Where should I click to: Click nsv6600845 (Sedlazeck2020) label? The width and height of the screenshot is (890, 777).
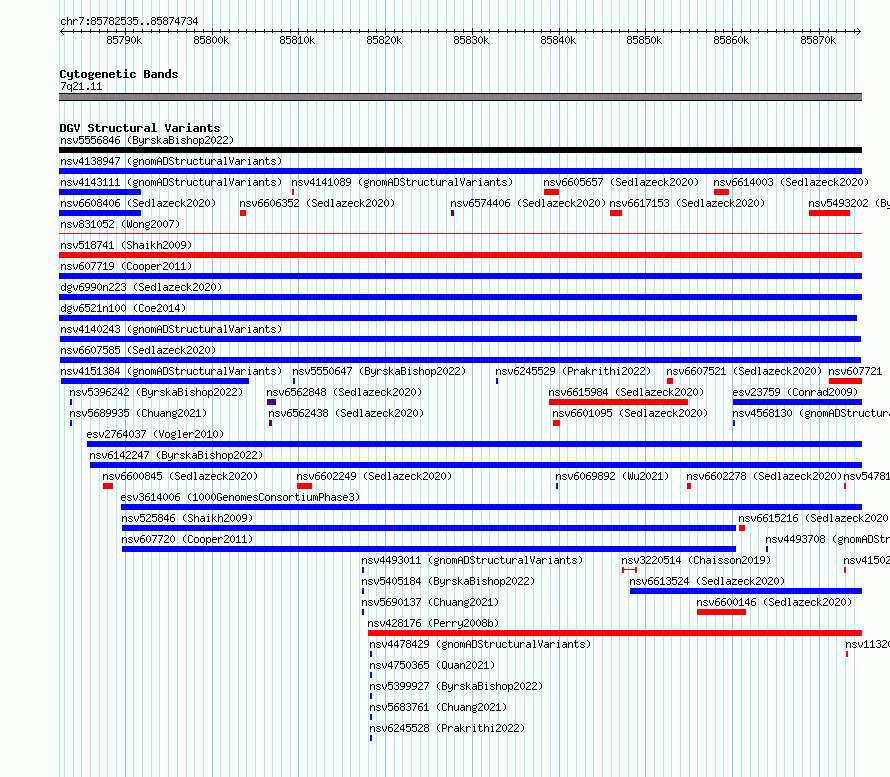(x=180, y=476)
